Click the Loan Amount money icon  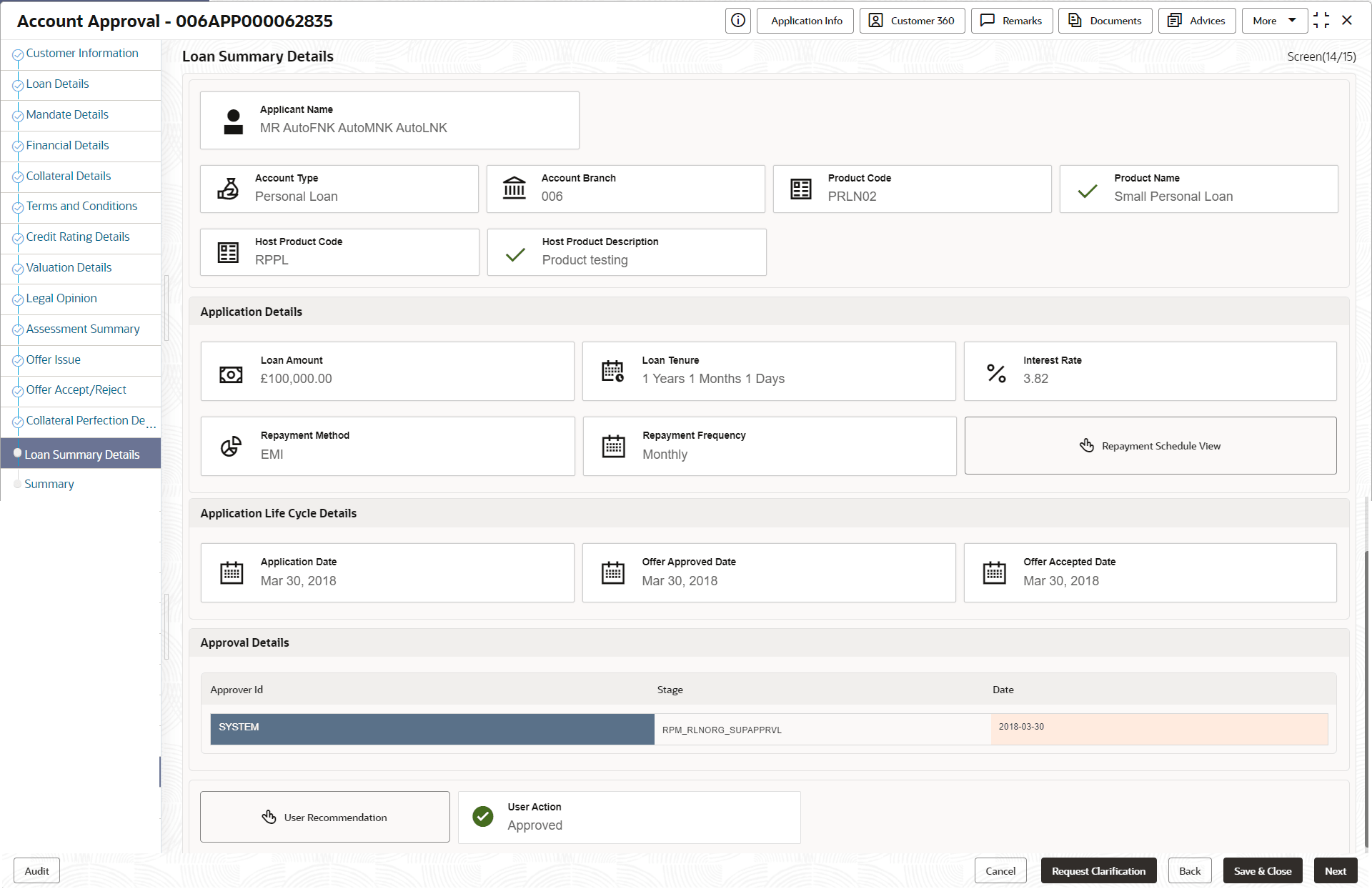(231, 374)
